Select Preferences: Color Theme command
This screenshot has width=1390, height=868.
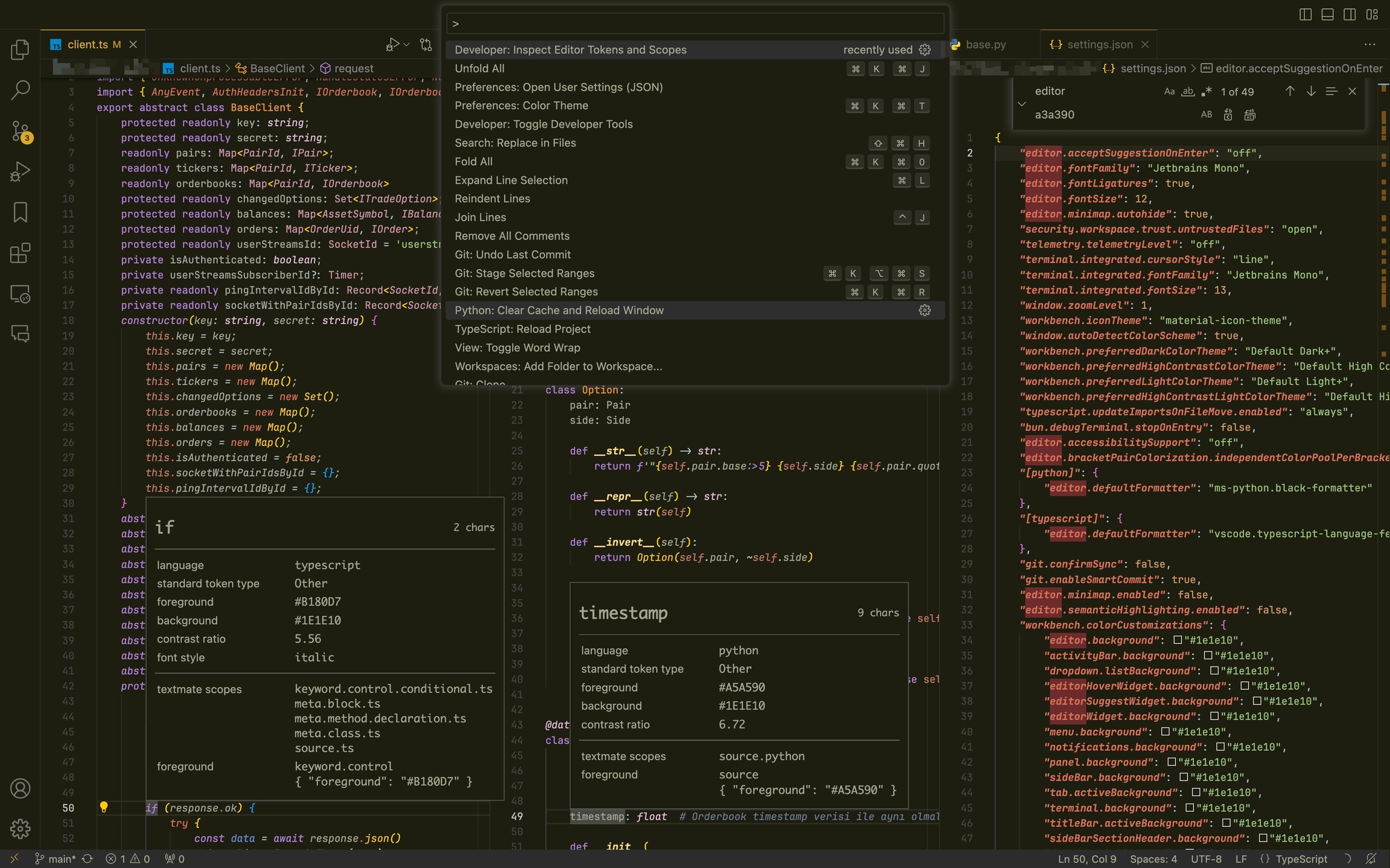[521, 106]
